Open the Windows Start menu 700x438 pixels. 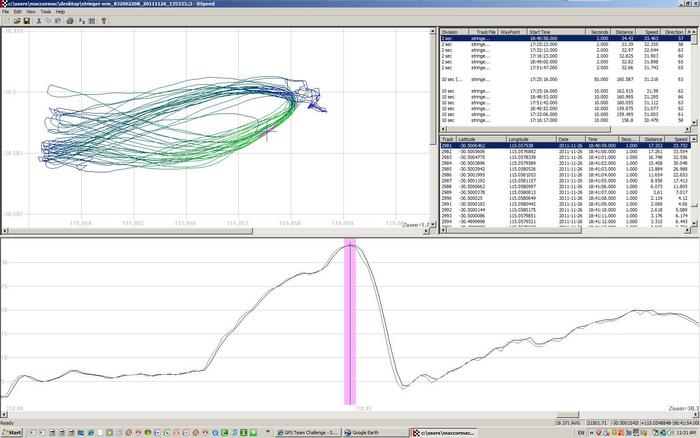(13, 432)
